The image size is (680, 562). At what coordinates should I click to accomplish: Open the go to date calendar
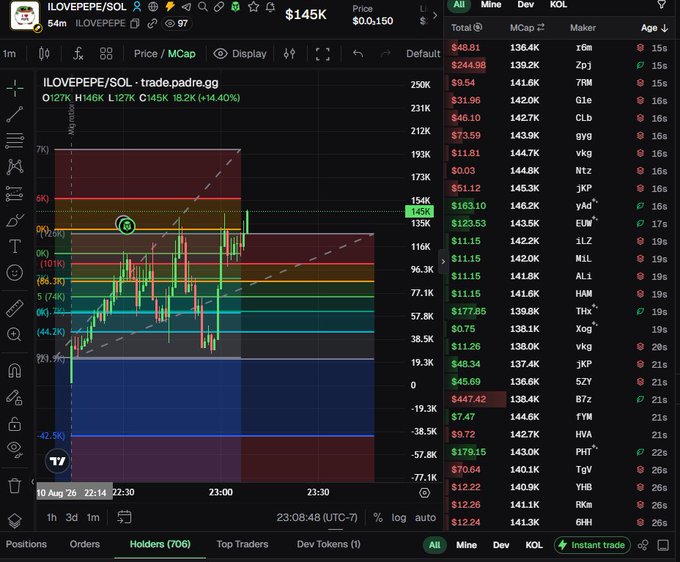[x=124, y=517]
